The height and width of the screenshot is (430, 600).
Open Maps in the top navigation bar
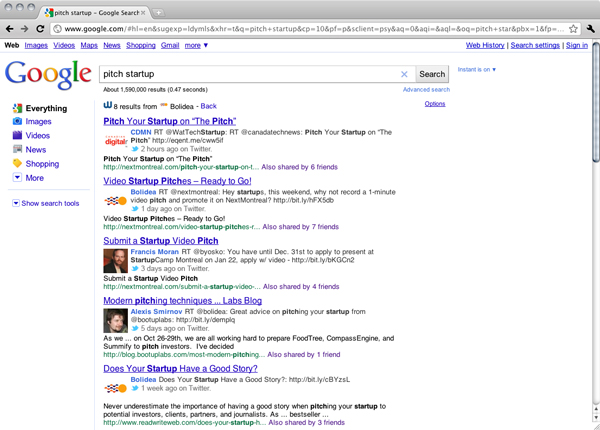89,45
